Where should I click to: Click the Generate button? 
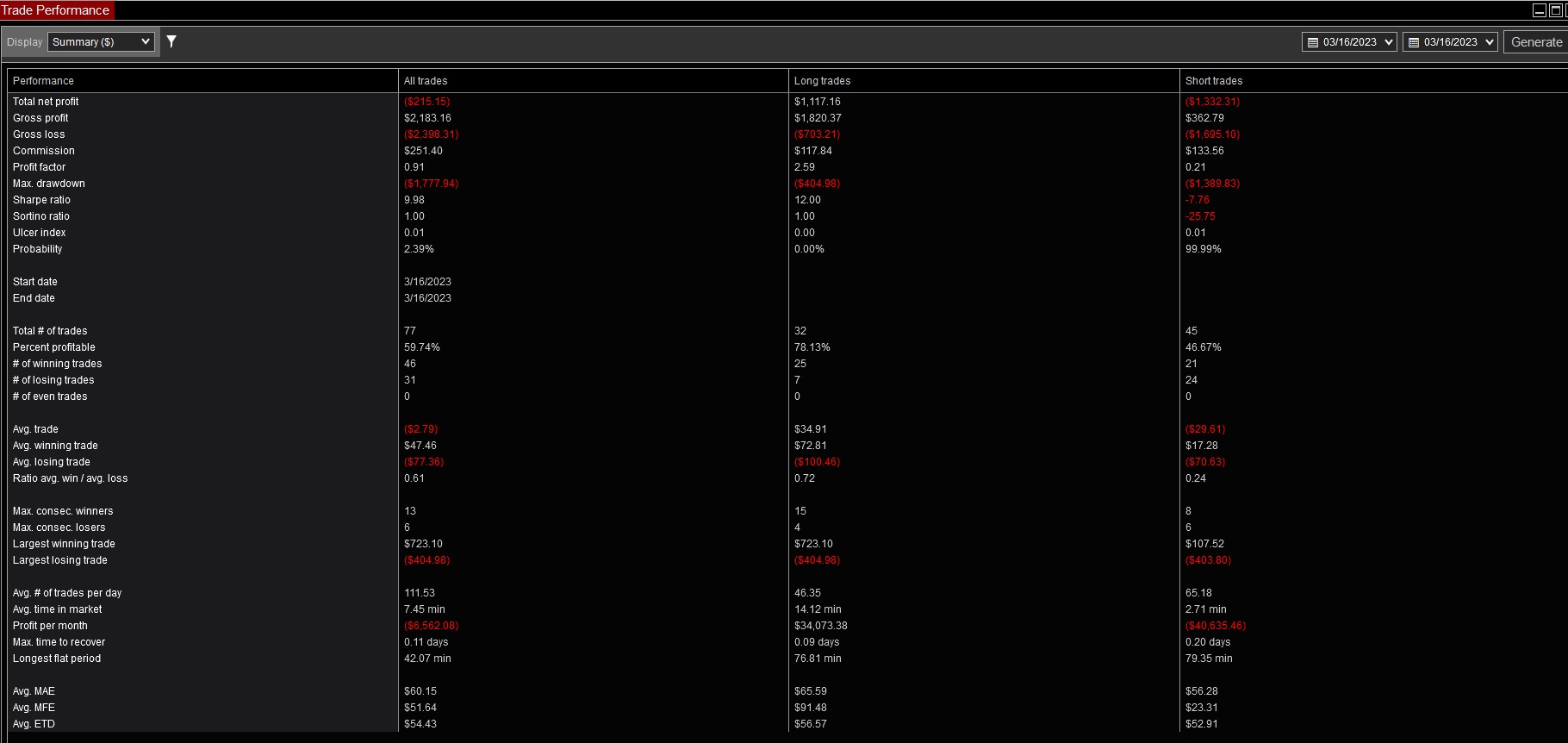(1536, 42)
